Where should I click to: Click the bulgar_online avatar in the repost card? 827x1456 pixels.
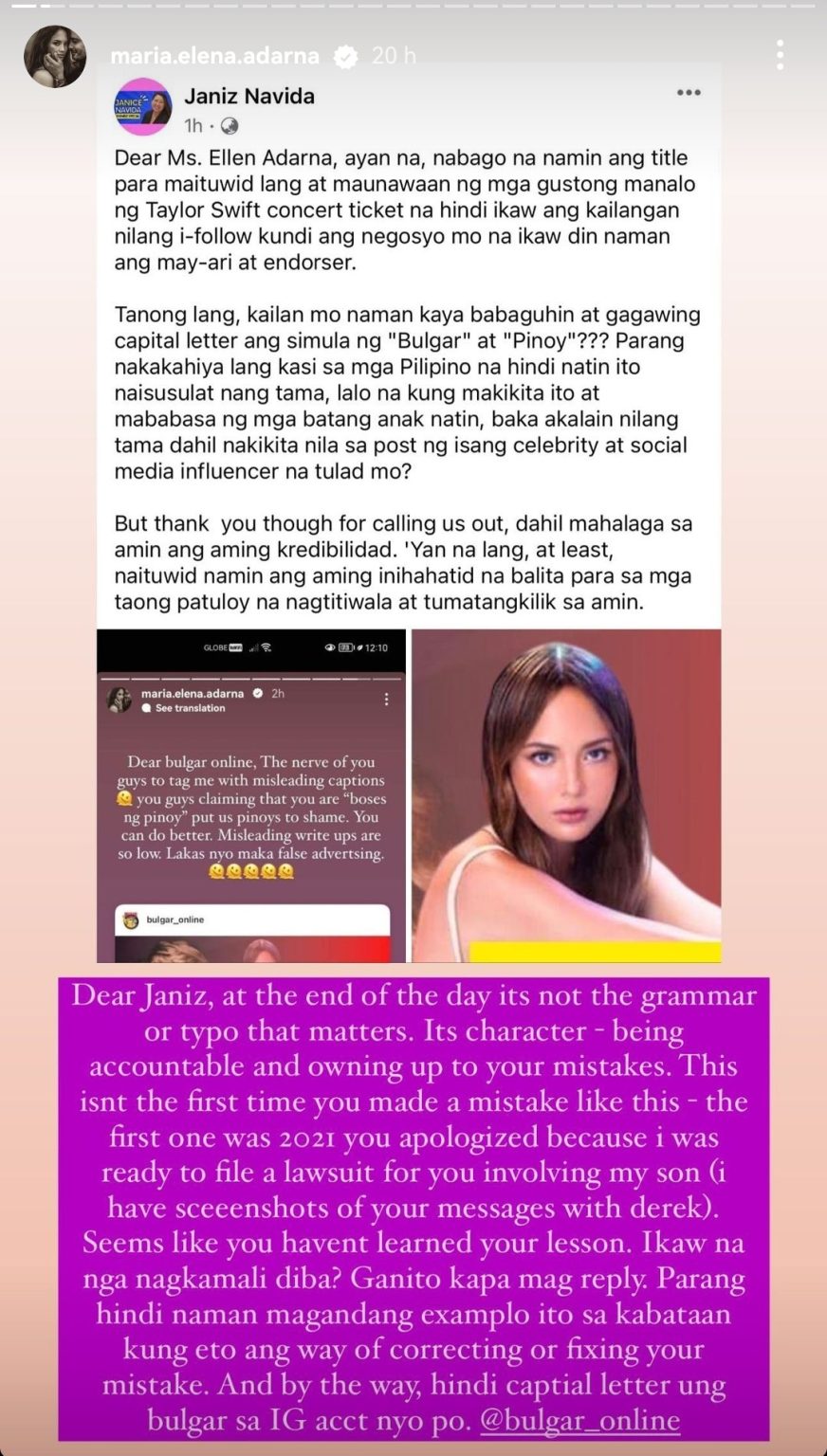[x=131, y=919]
